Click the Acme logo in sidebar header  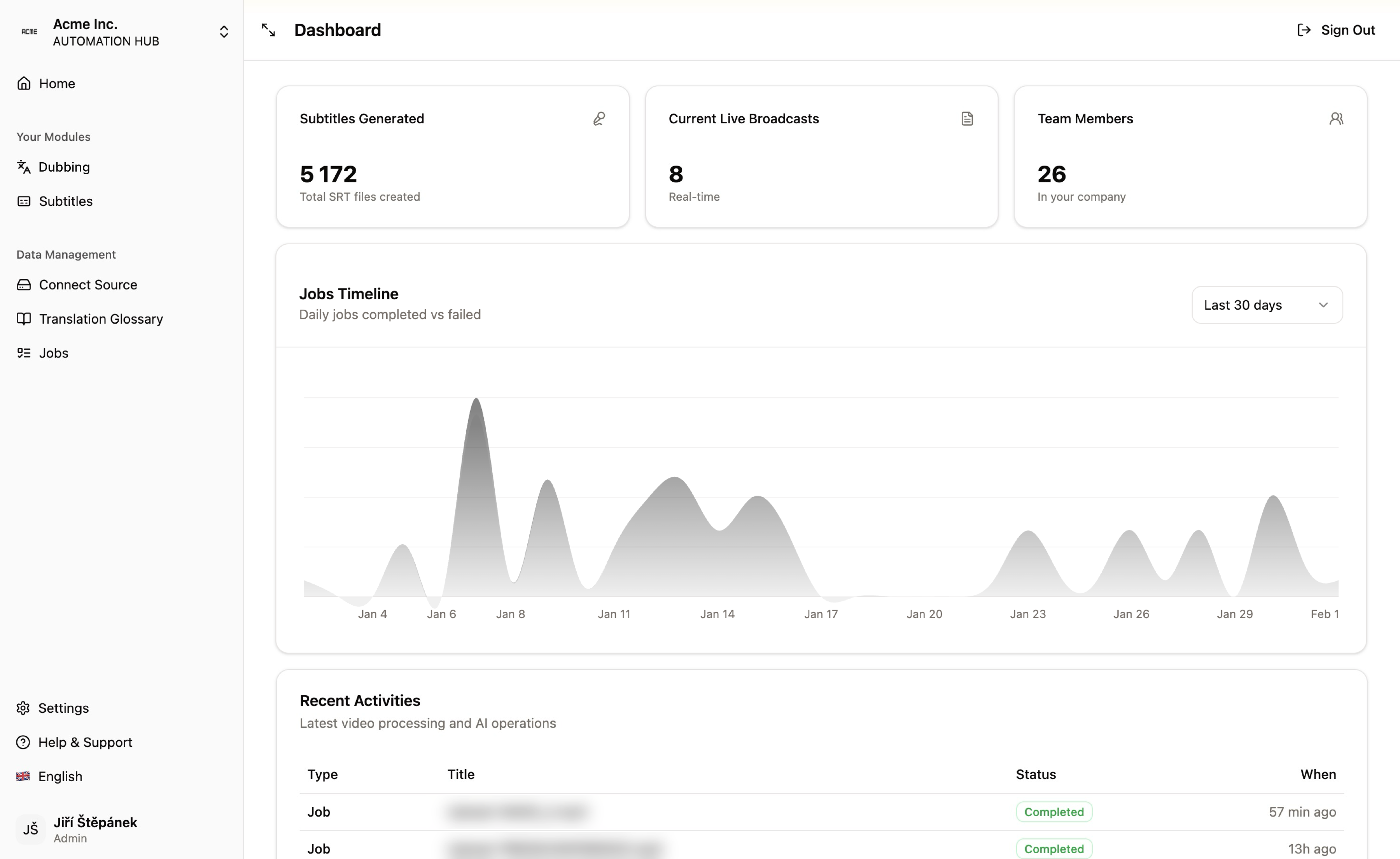coord(30,32)
